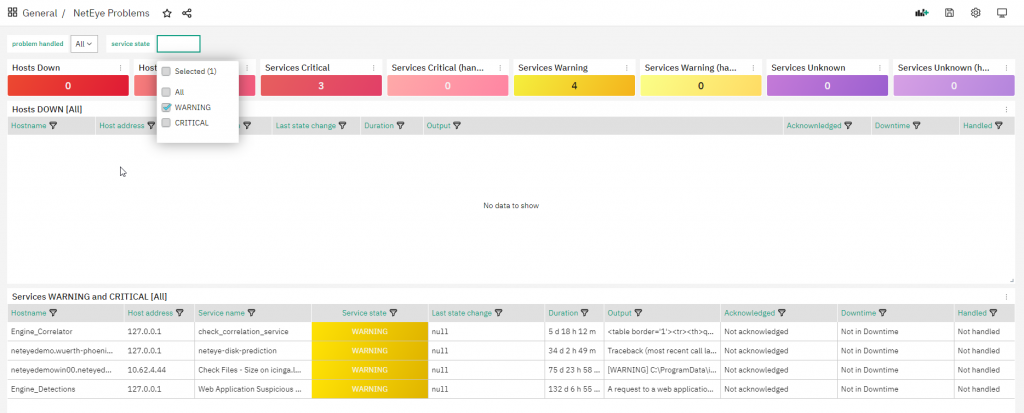Cycle view mode monitor icon
This screenshot has height=413, width=1024.
pyautogui.click(x=1002, y=12)
